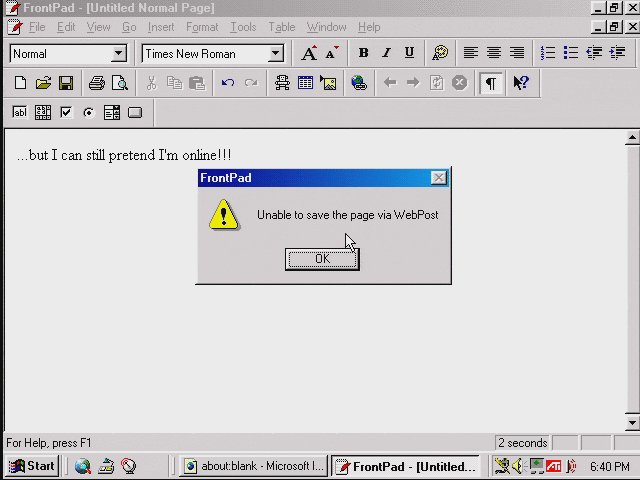Open the Window menu
640x480 pixels.
[x=327, y=27]
